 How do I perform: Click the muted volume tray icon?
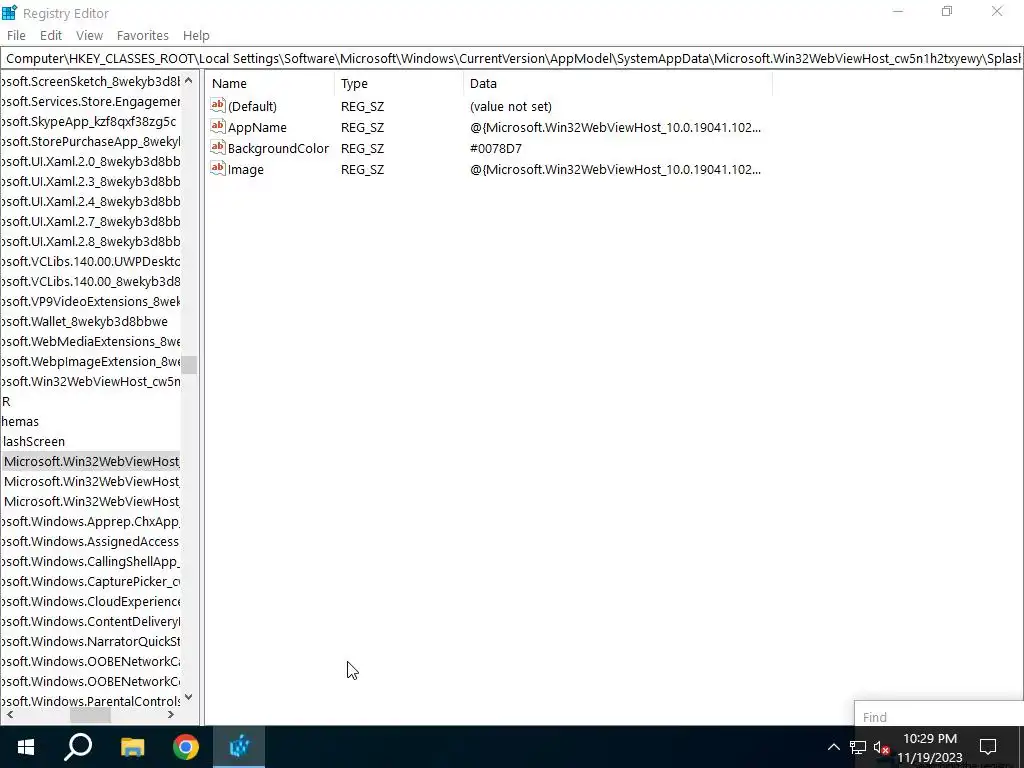(882, 747)
